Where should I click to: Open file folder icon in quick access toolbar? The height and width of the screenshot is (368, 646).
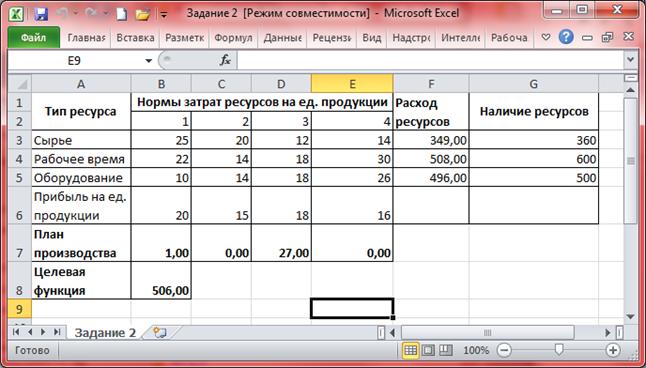pos(143,15)
